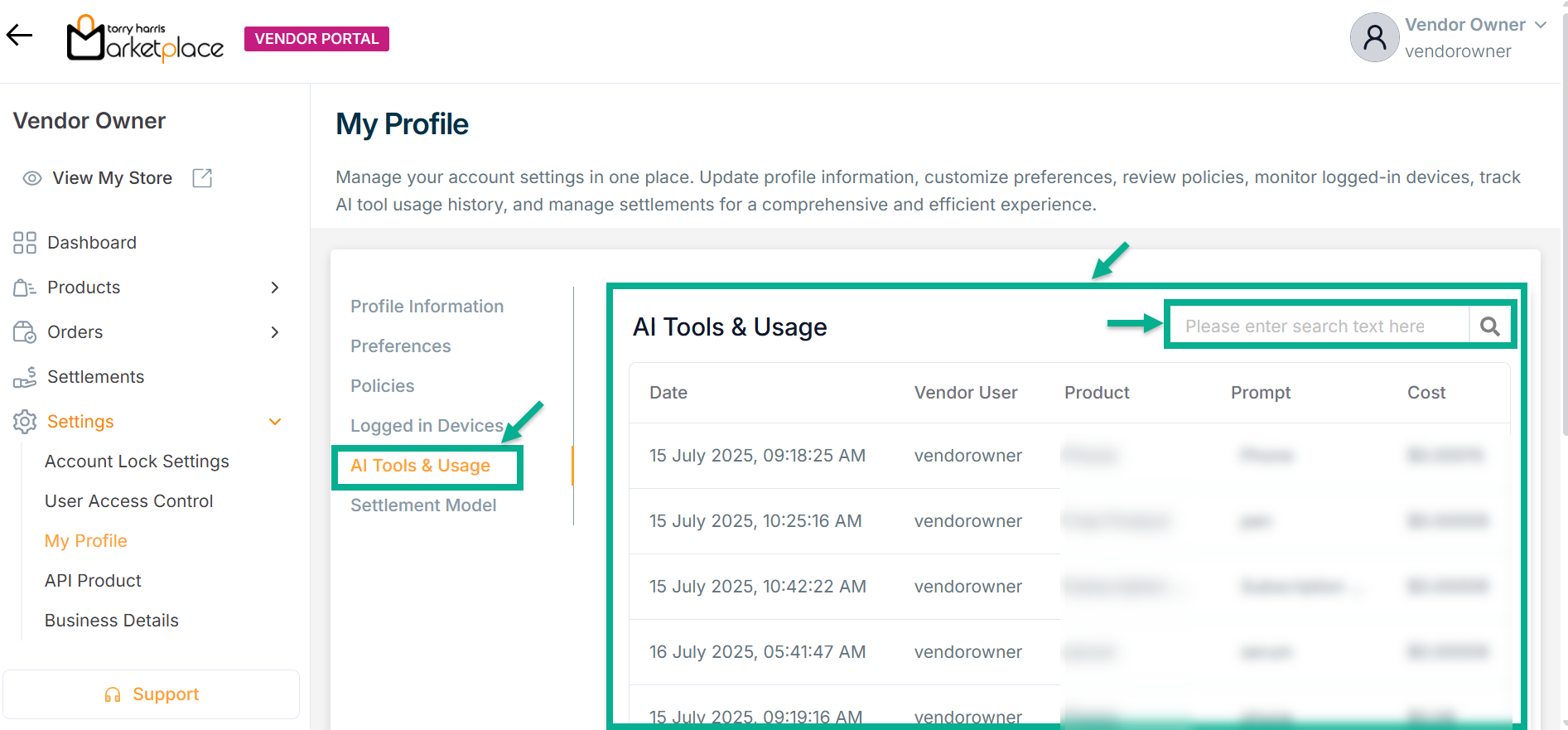
Task: Select the Settlement Model tab
Action: [x=423, y=505]
